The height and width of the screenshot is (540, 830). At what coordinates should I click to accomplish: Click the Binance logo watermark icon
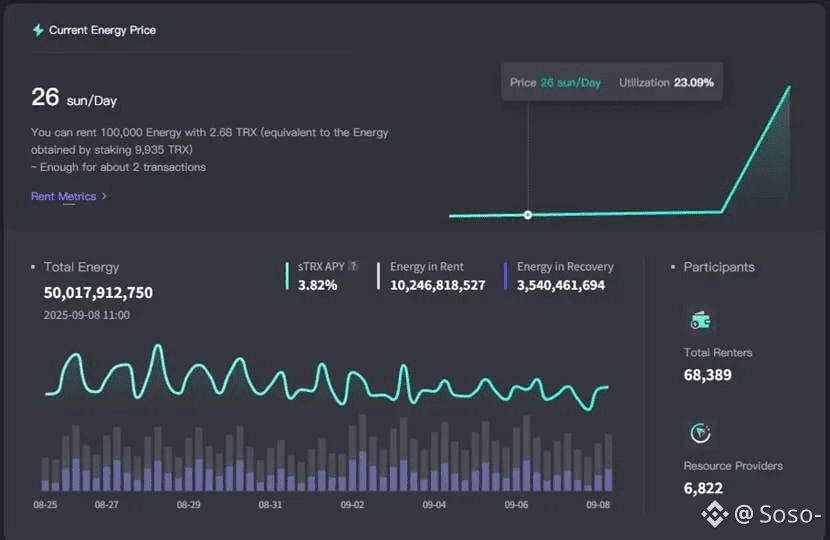(714, 515)
